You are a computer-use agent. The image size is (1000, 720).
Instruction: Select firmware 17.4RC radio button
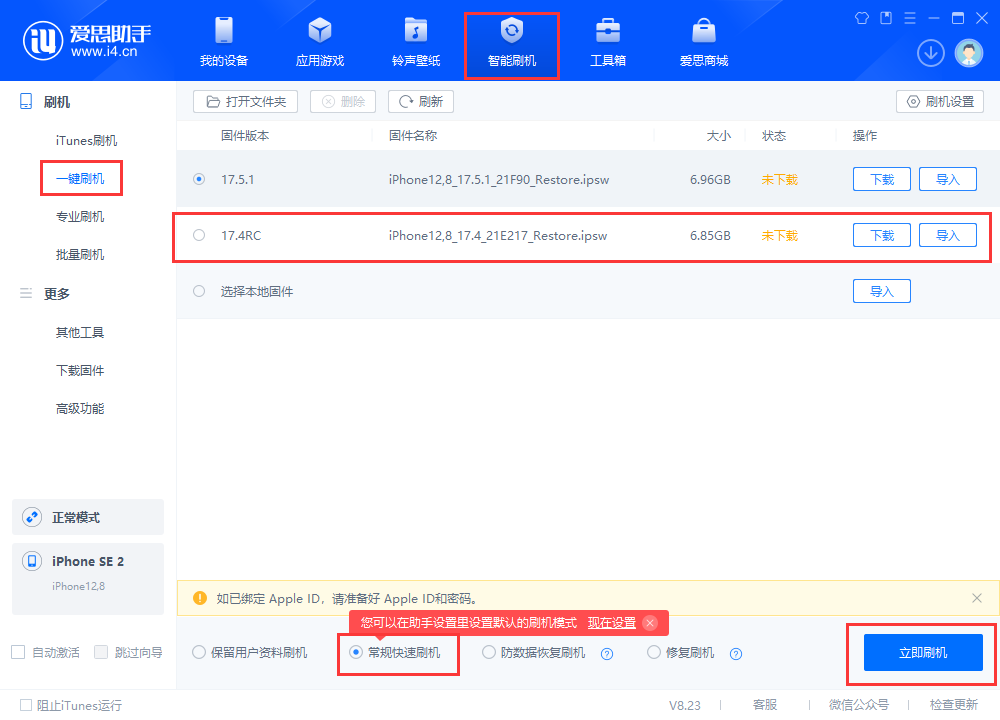[x=199, y=235]
